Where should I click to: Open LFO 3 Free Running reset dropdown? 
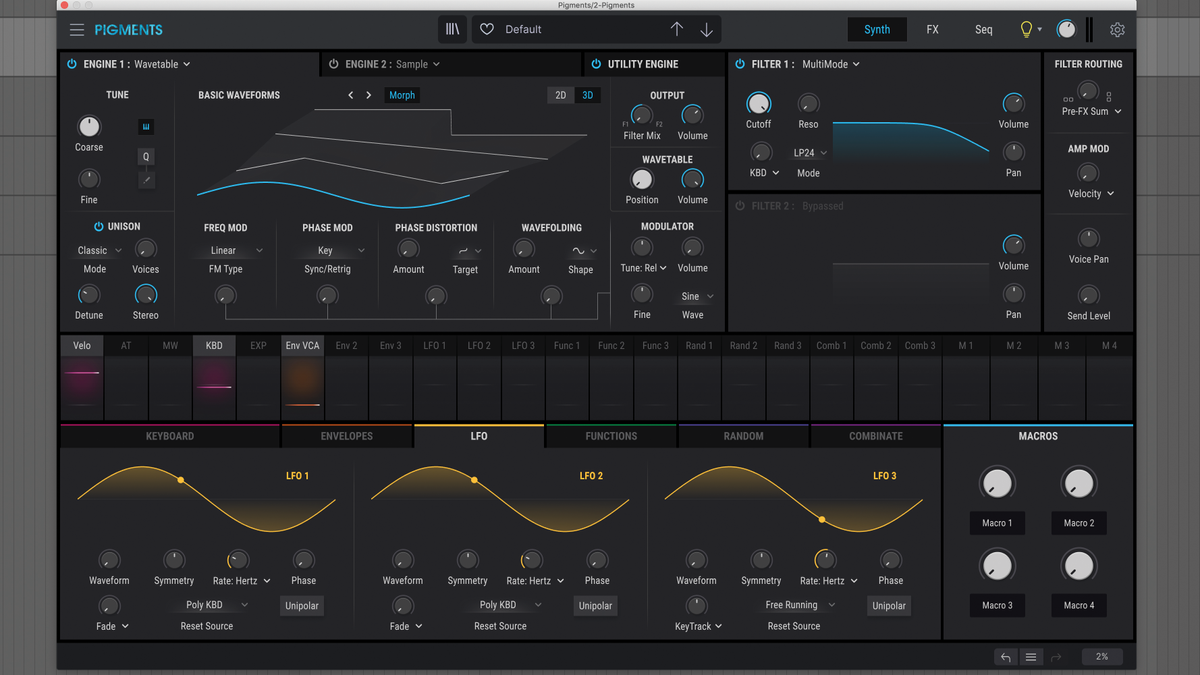[801, 605]
